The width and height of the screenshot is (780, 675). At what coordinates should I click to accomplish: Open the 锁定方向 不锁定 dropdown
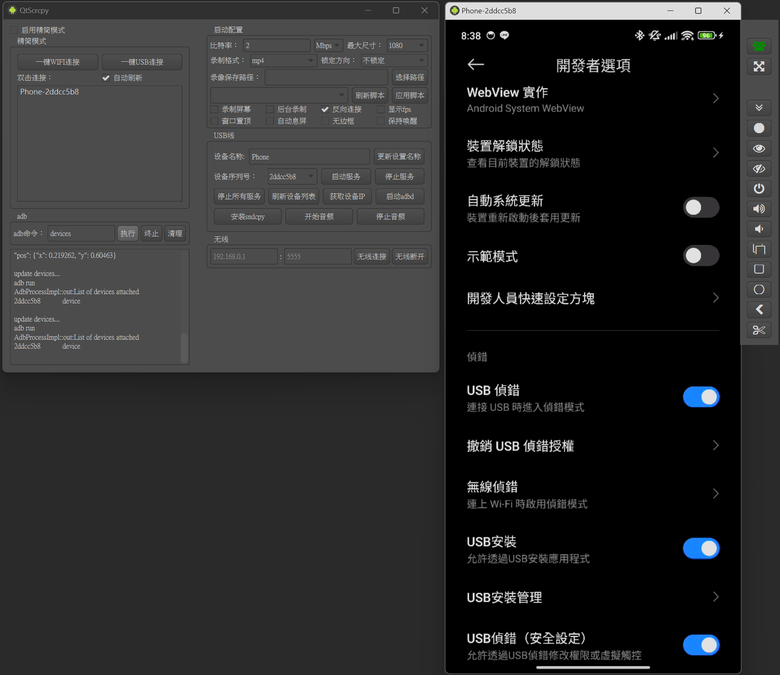pos(393,60)
